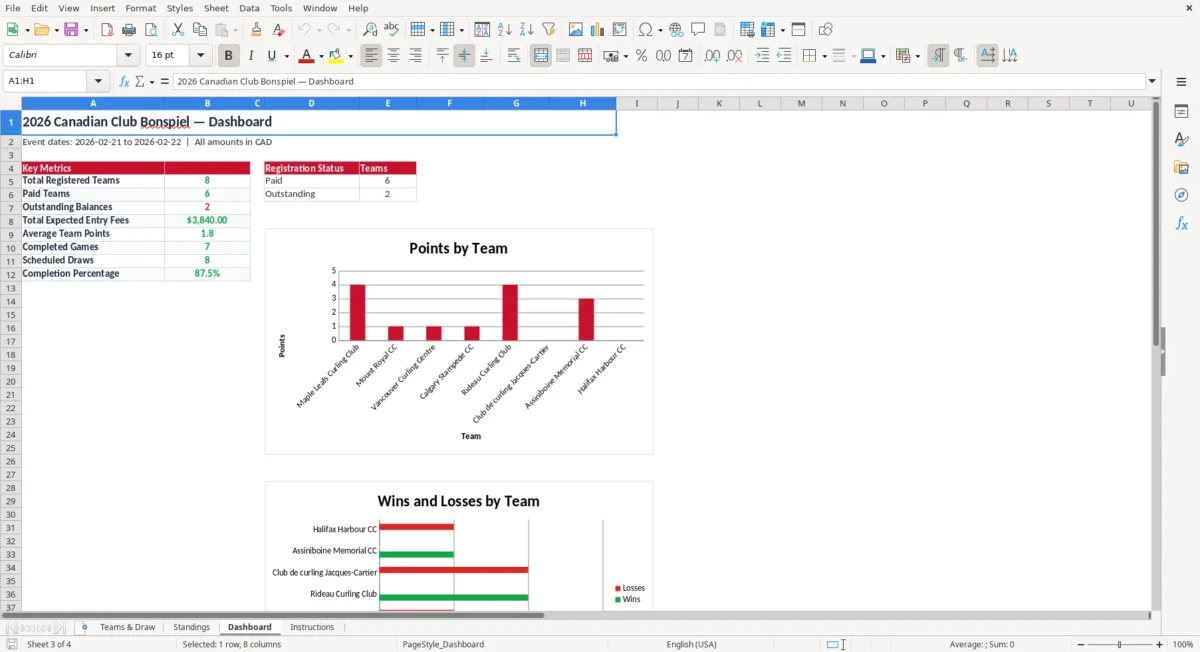Screen dimensions: 1200x652
Task: Open the Tools menu
Action: coord(281,8)
